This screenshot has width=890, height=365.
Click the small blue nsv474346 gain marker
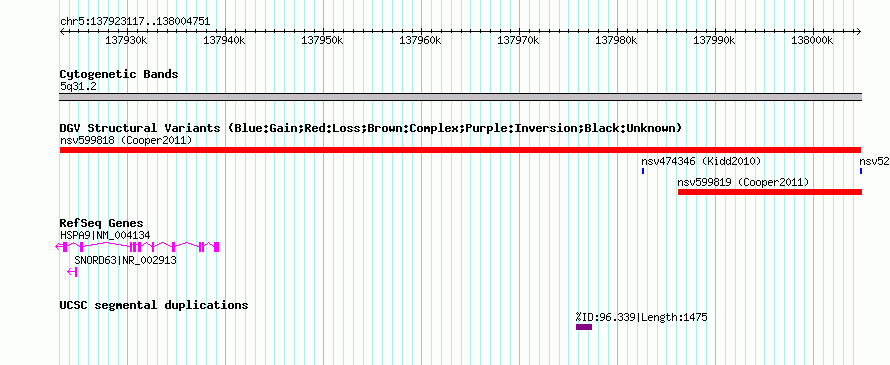(x=643, y=171)
